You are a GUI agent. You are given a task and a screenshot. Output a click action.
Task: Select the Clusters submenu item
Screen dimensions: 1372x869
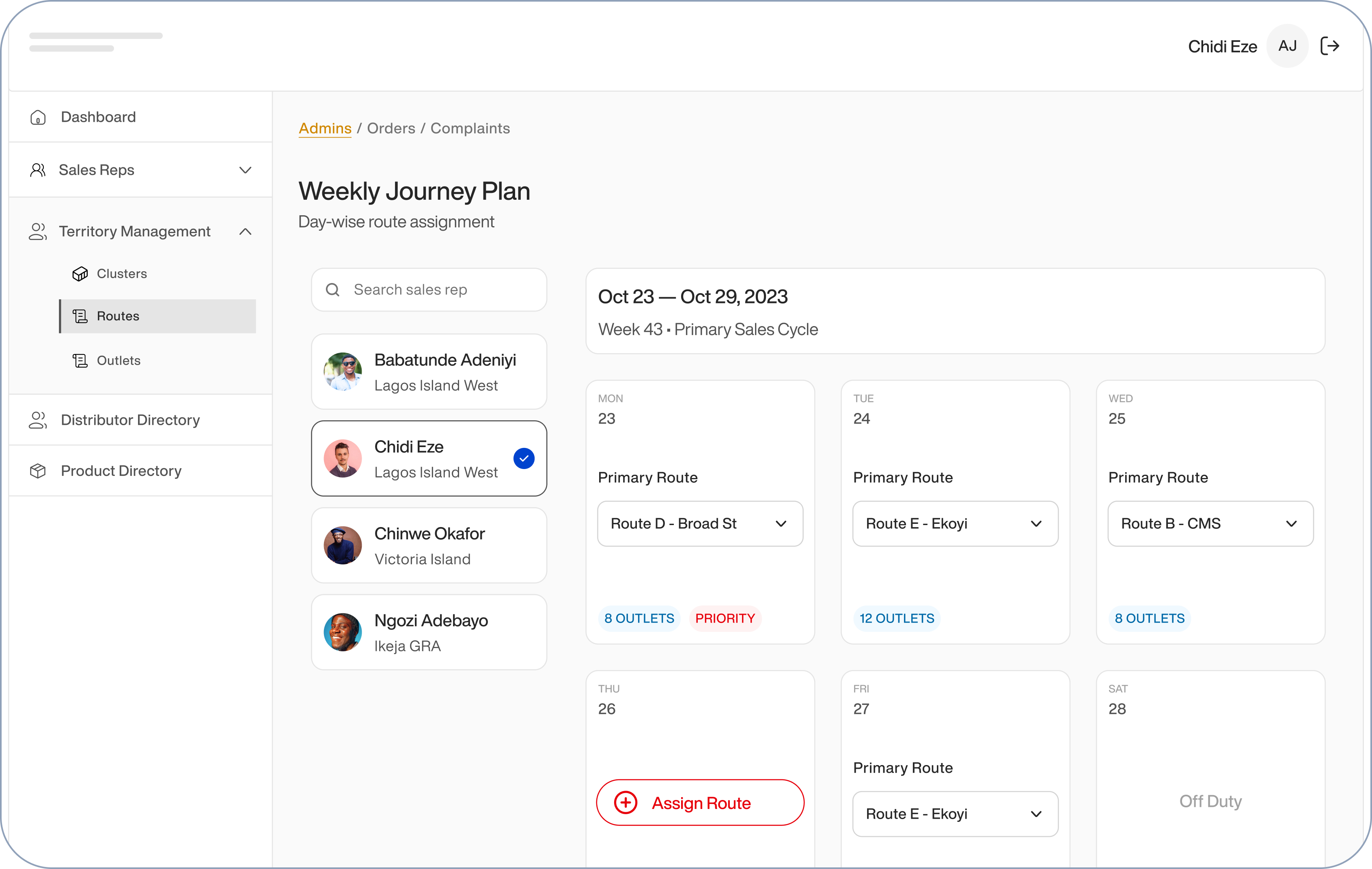(x=158, y=274)
